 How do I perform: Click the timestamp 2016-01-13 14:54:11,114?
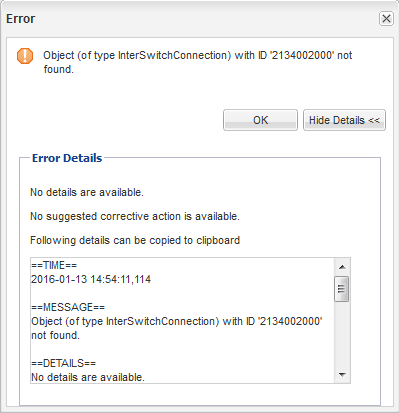click(91, 279)
